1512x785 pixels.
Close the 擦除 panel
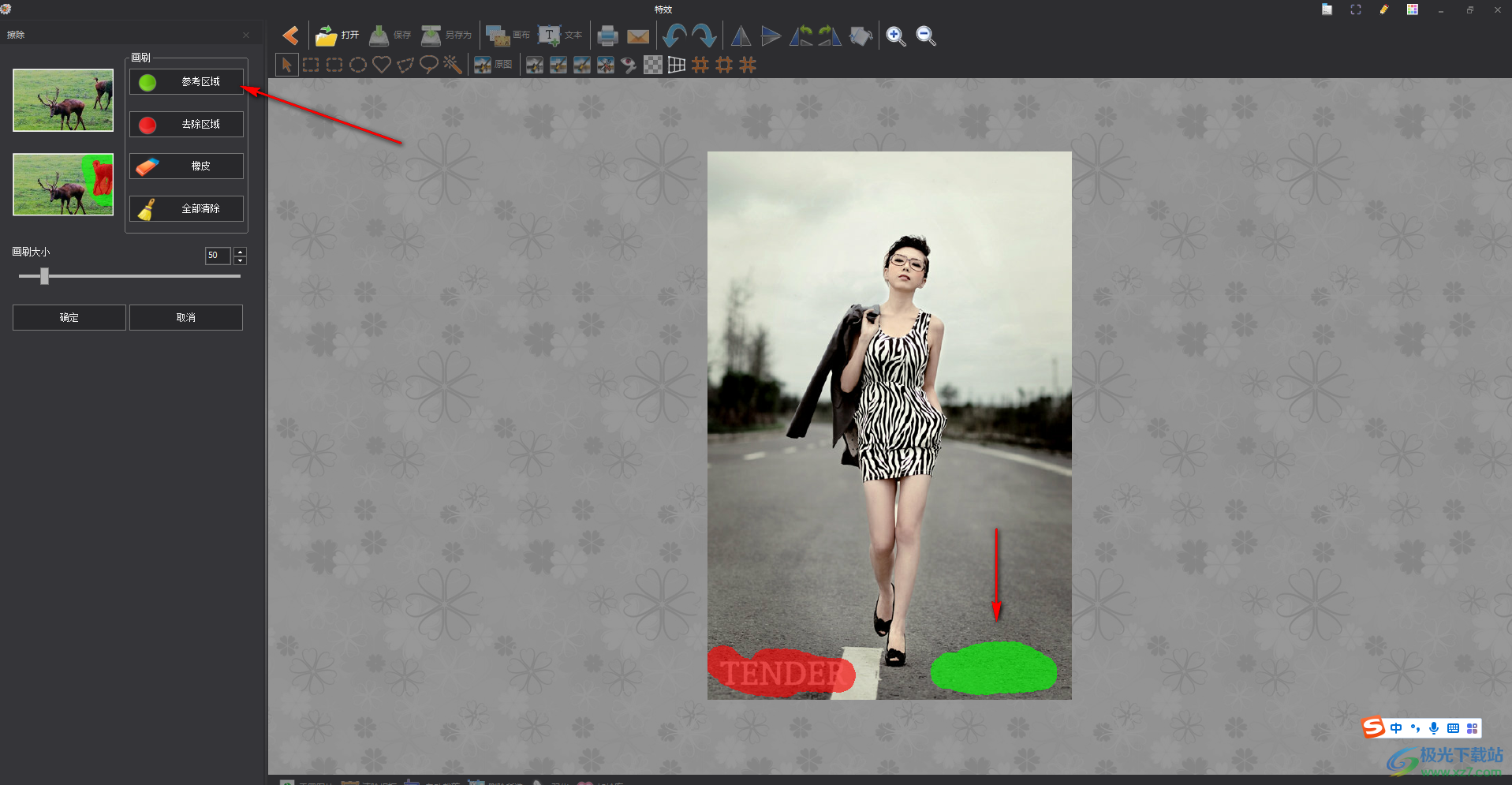pyautogui.click(x=246, y=35)
